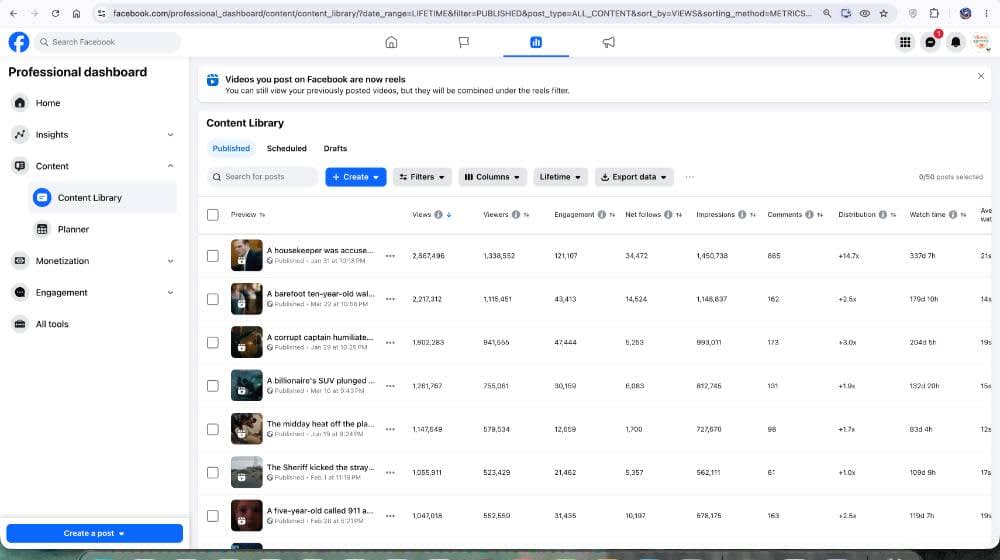Viewport: 1000px width, 560px height.
Task: Open the Filters dropdown
Action: coord(422,177)
